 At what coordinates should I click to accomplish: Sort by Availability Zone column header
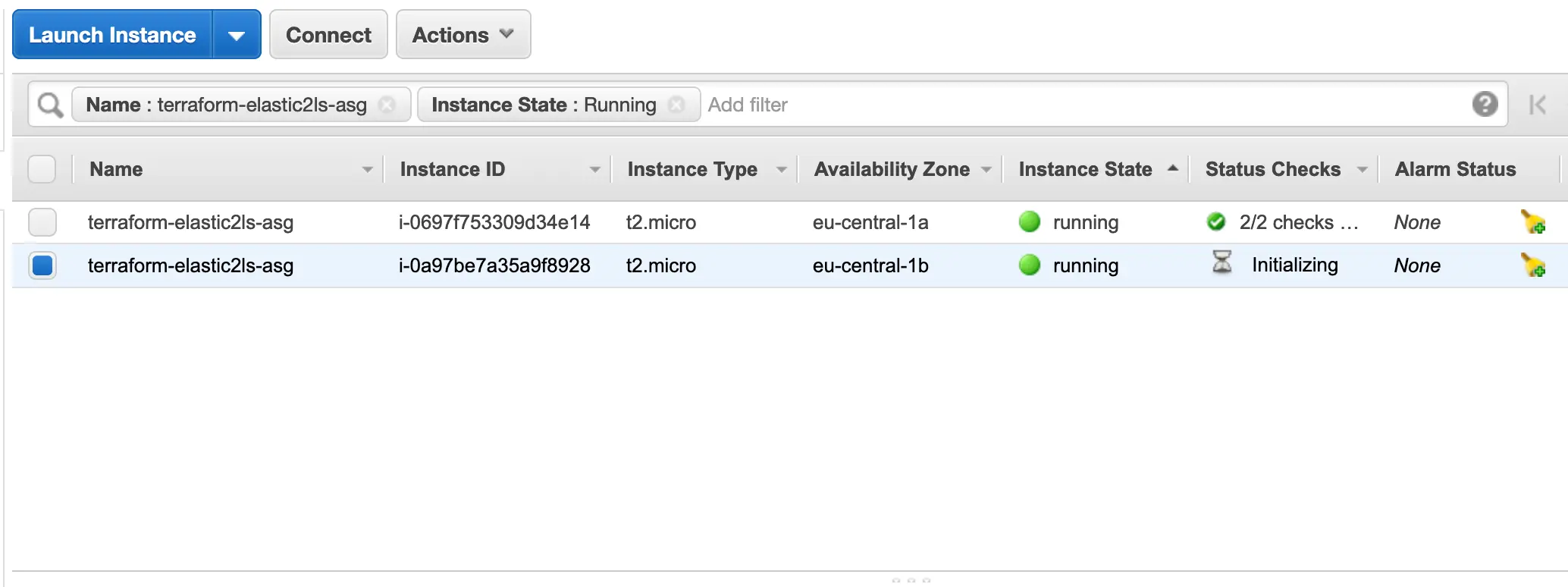point(892,169)
